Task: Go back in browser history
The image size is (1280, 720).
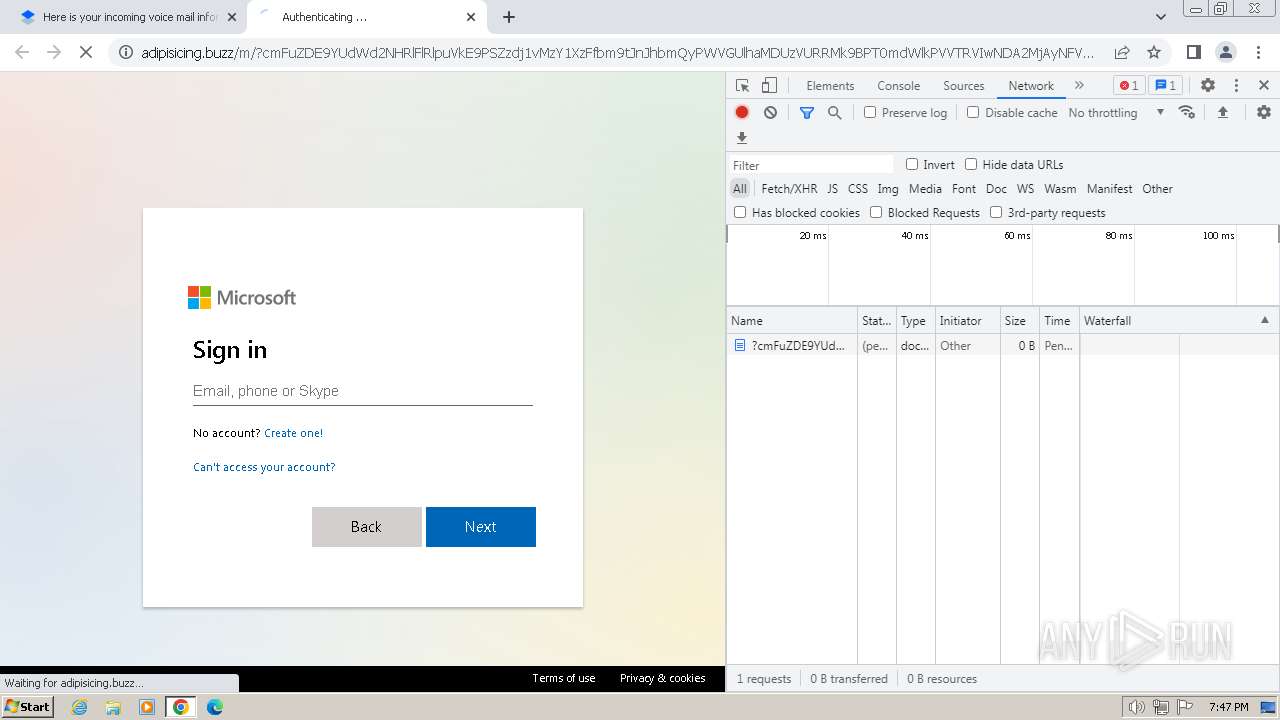Action: [22, 52]
